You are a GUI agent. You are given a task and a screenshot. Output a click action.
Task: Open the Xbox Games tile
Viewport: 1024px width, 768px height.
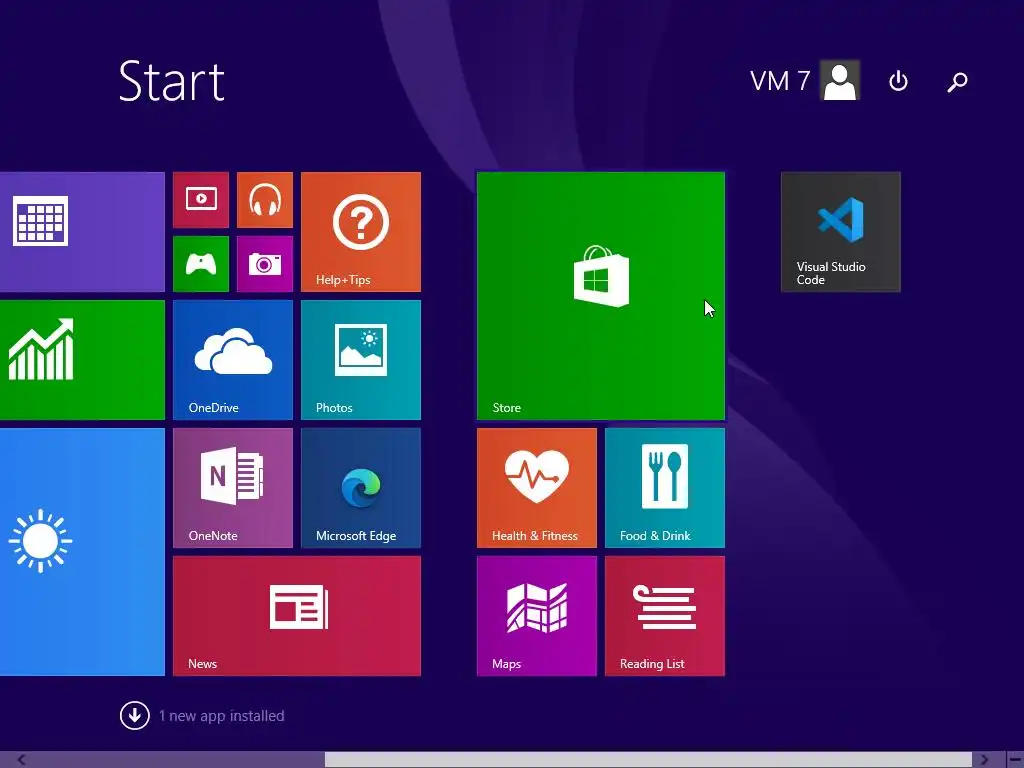pos(201,264)
